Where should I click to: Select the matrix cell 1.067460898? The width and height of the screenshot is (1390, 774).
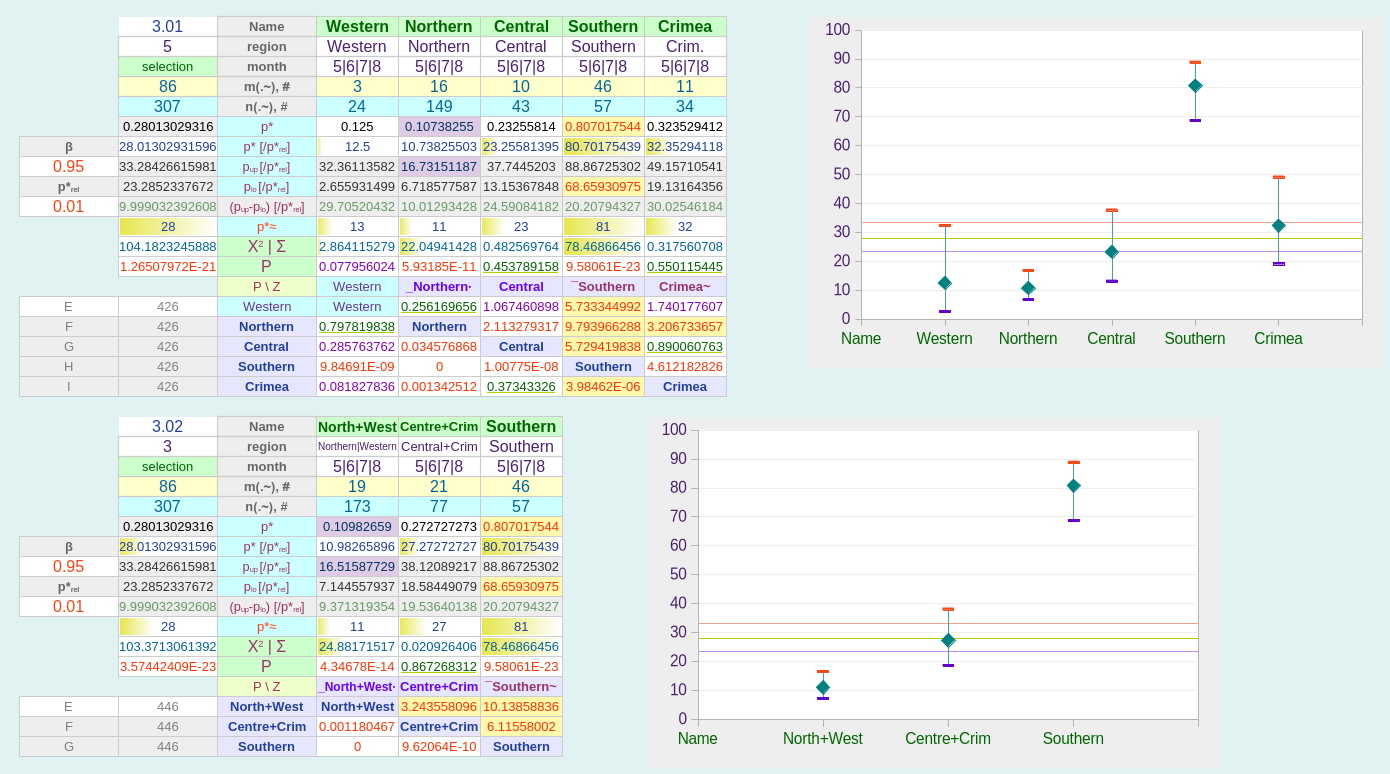point(521,307)
